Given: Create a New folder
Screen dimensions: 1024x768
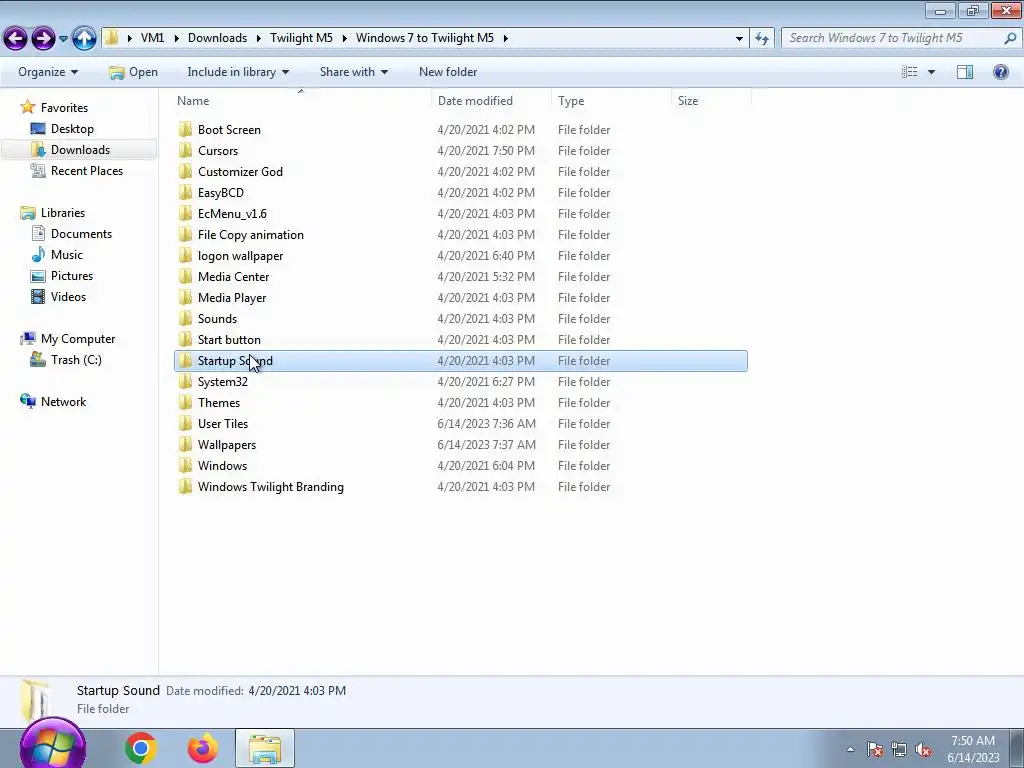Looking at the screenshot, I should pyautogui.click(x=448, y=72).
